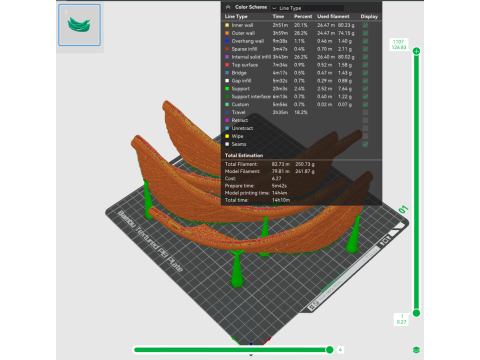Click the Used filament column header
This screenshot has height=360, width=480.
click(333, 16)
